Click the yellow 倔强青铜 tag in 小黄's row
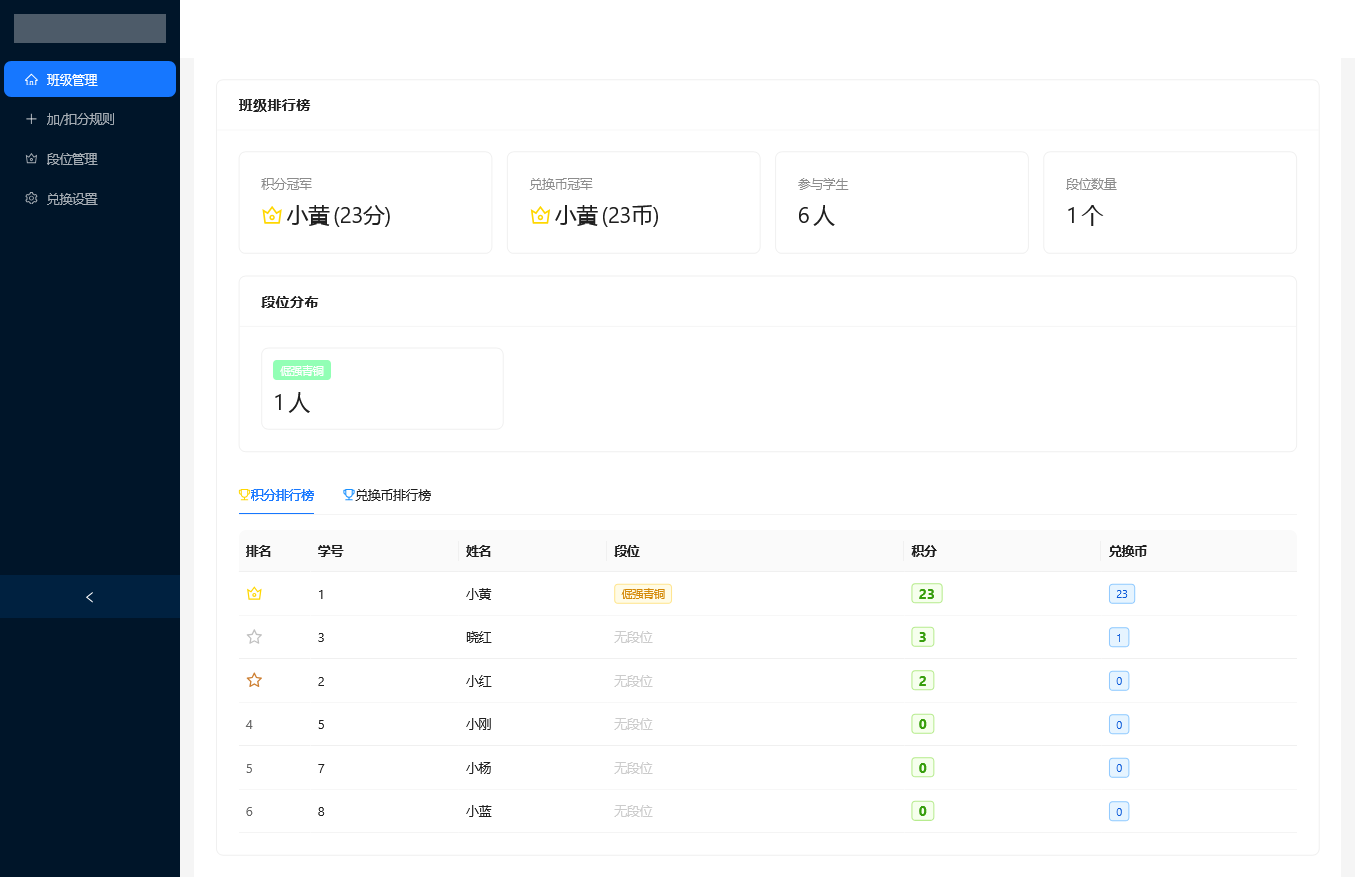Image resolution: width=1355 pixels, height=877 pixels. pyautogui.click(x=643, y=594)
